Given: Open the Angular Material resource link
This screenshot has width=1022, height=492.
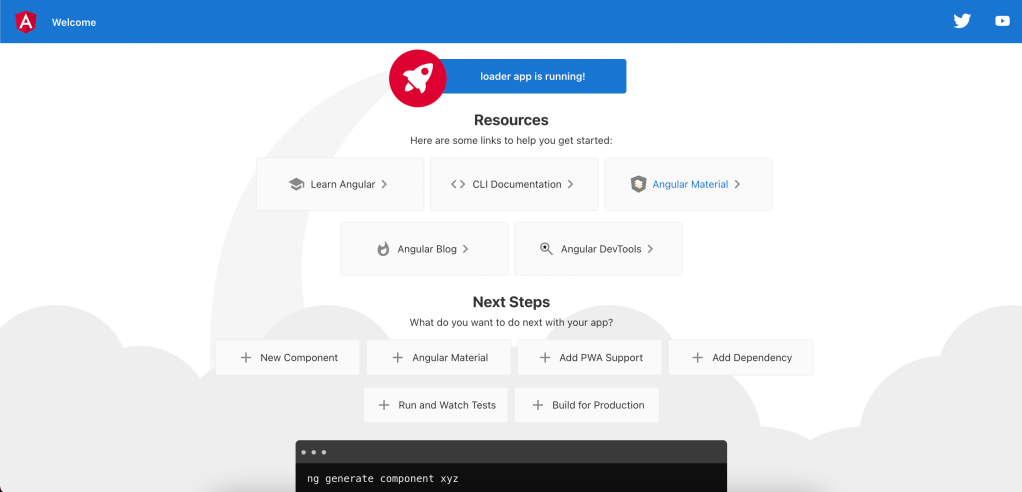Looking at the screenshot, I should (x=689, y=184).
